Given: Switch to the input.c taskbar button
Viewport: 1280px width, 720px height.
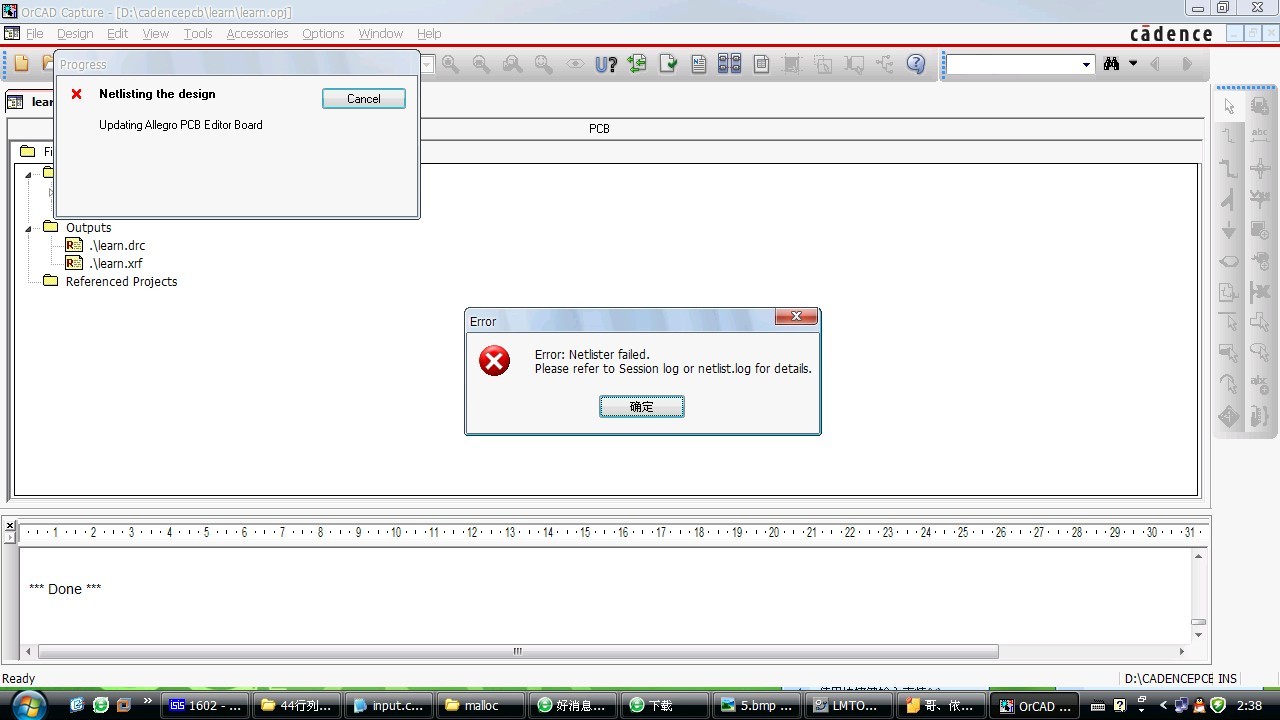Looking at the screenshot, I should click(x=391, y=705).
